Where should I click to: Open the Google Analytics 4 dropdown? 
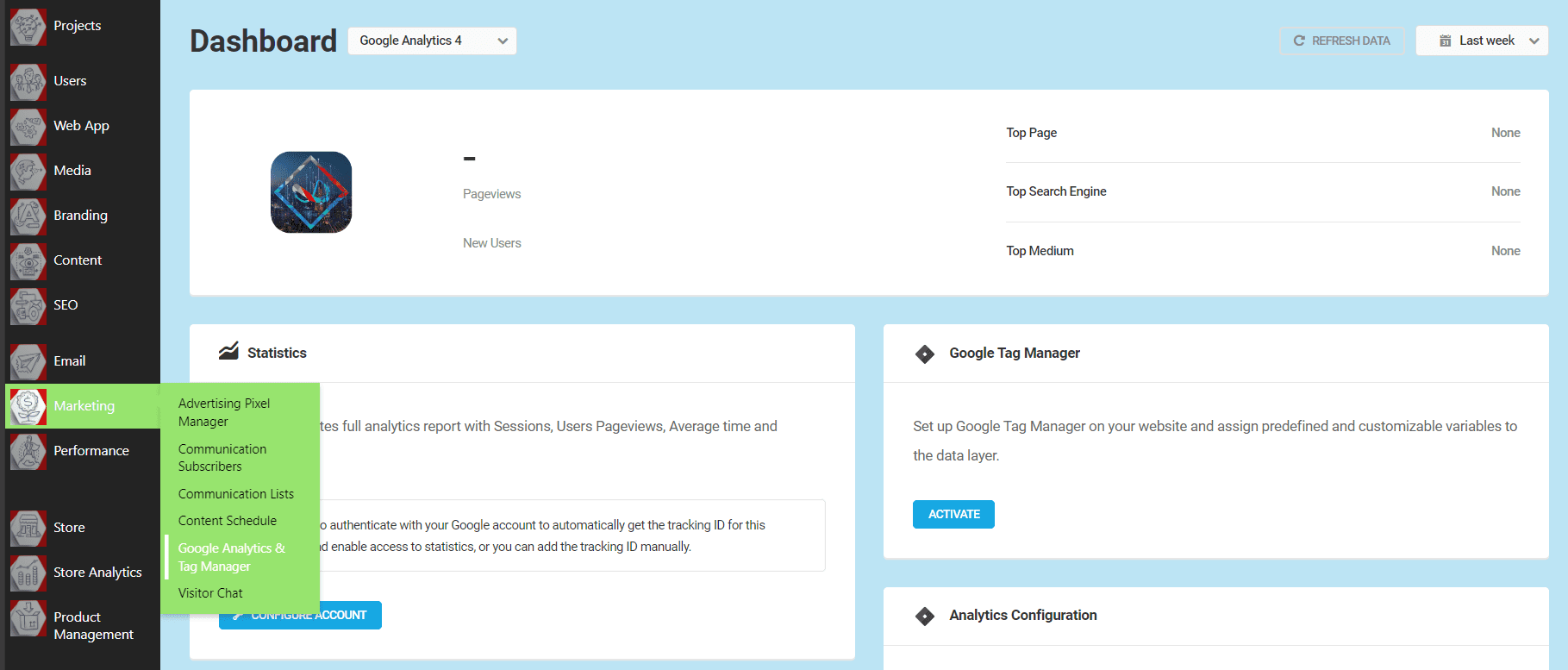coord(432,41)
